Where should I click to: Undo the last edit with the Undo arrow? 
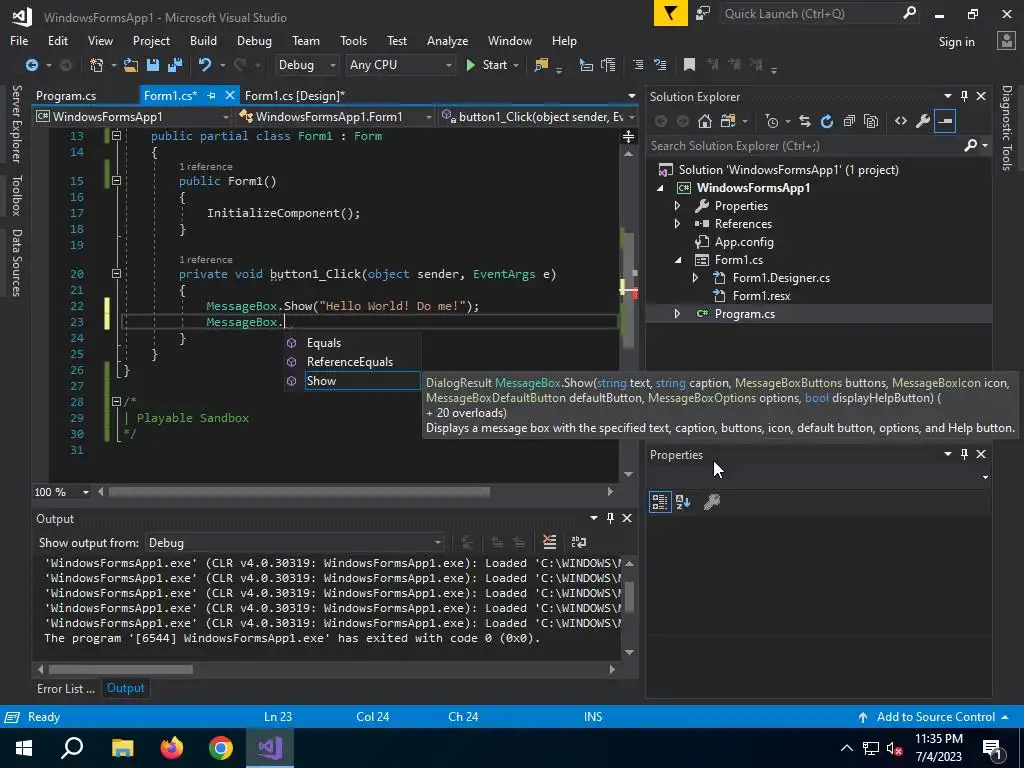pos(205,65)
